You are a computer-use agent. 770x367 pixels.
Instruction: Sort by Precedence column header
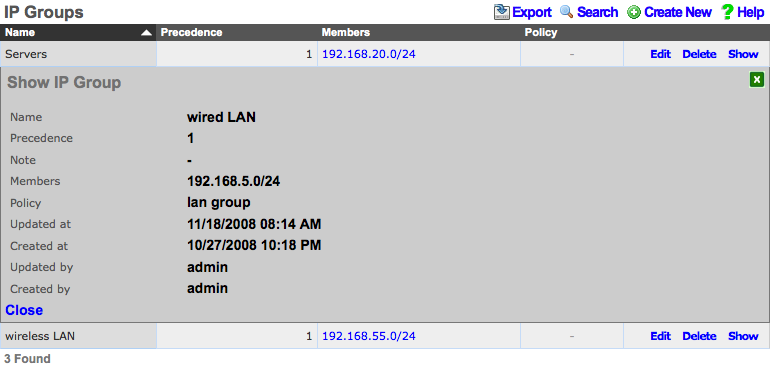192,32
